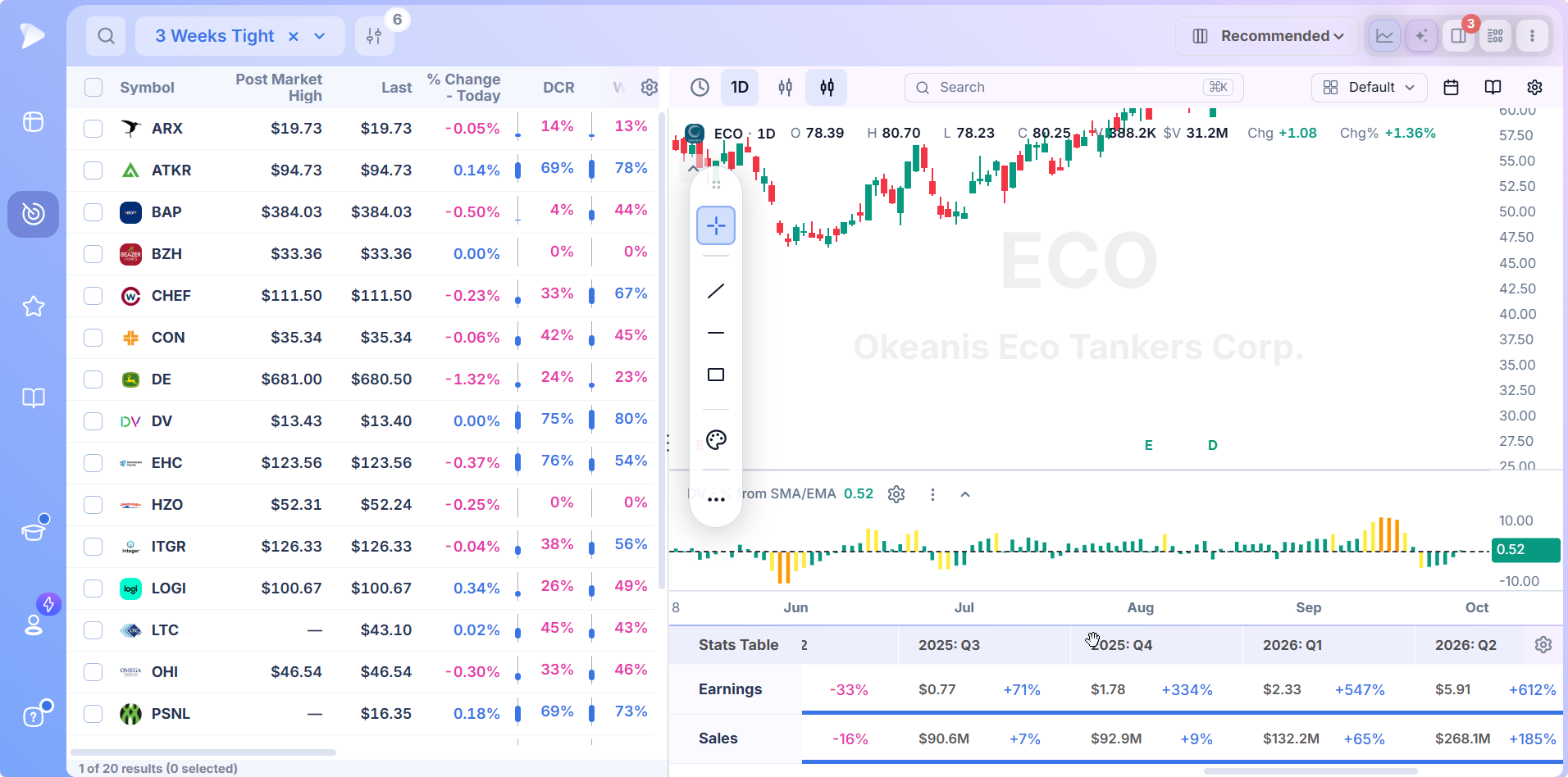The height and width of the screenshot is (777, 1568).
Task: Open indicator settings gear next to 0.52
Action: (896, 494)
